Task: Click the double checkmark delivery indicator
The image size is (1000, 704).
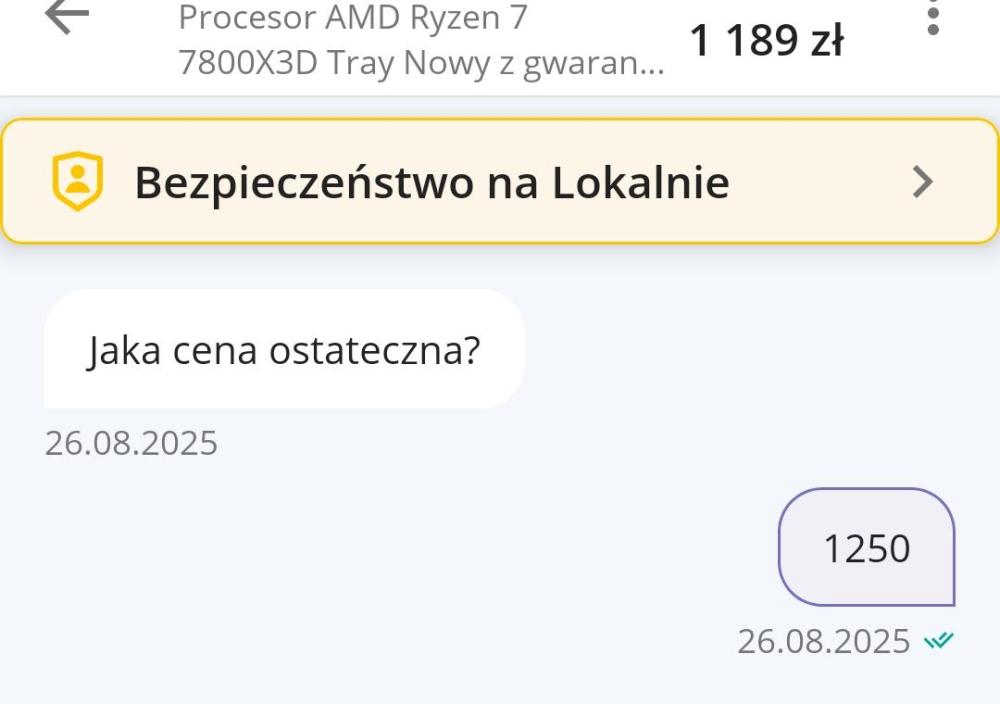Action: coord(938,640)
